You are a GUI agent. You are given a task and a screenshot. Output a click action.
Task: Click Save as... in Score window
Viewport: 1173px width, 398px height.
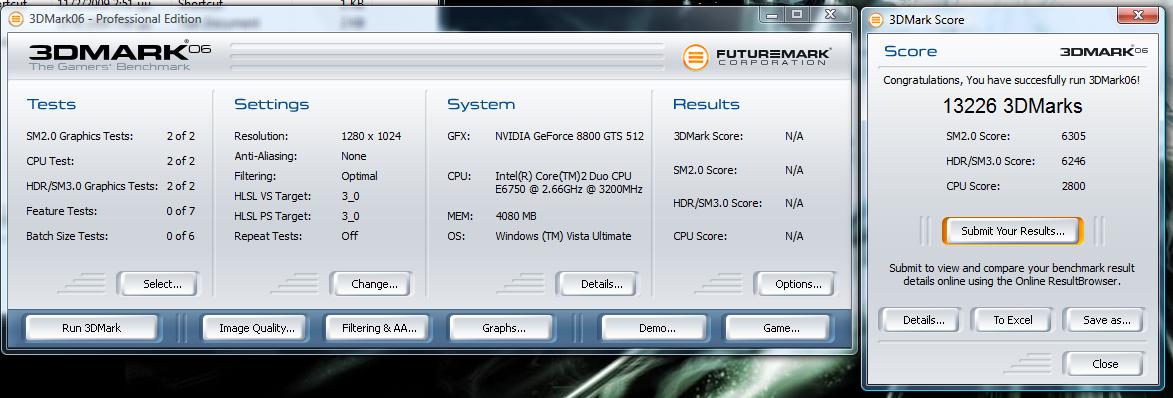point(1104,320)
